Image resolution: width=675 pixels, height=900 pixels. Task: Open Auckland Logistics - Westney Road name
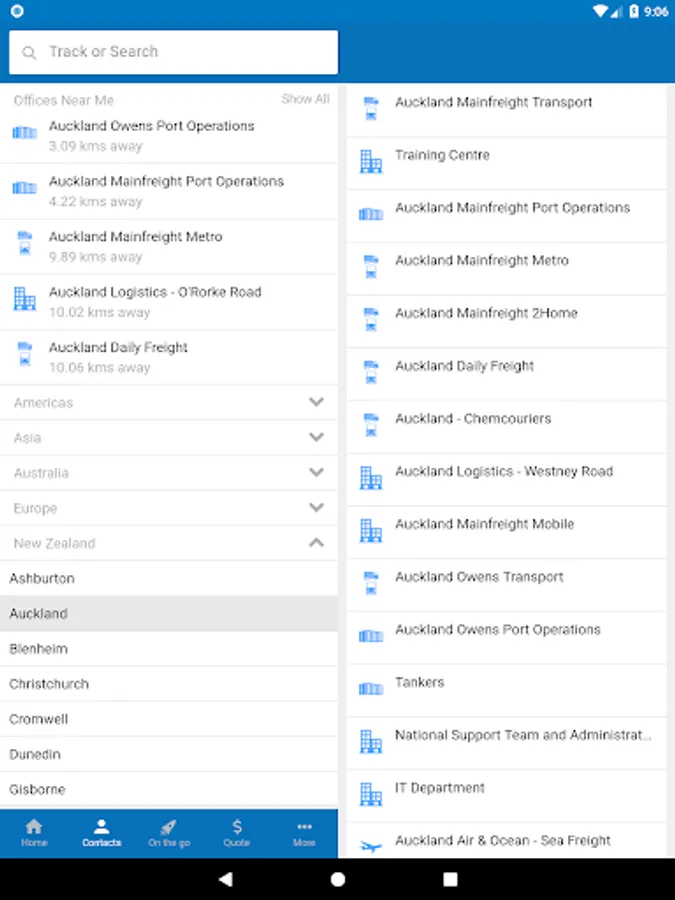[504, 472]
